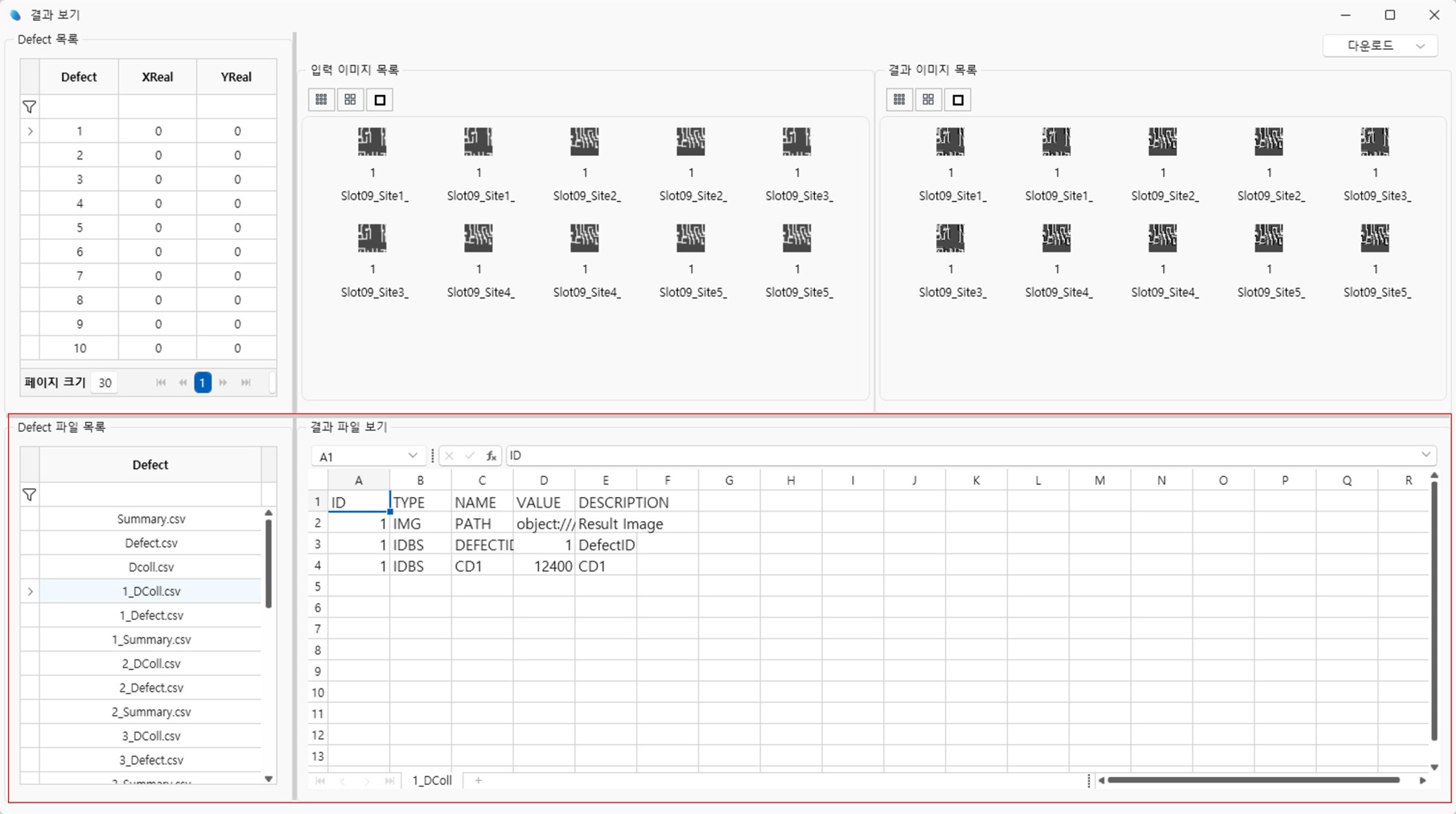Open the A1 name box dropdown
The width and height of the screenshot is (1456, 814).
click(413, 456)
